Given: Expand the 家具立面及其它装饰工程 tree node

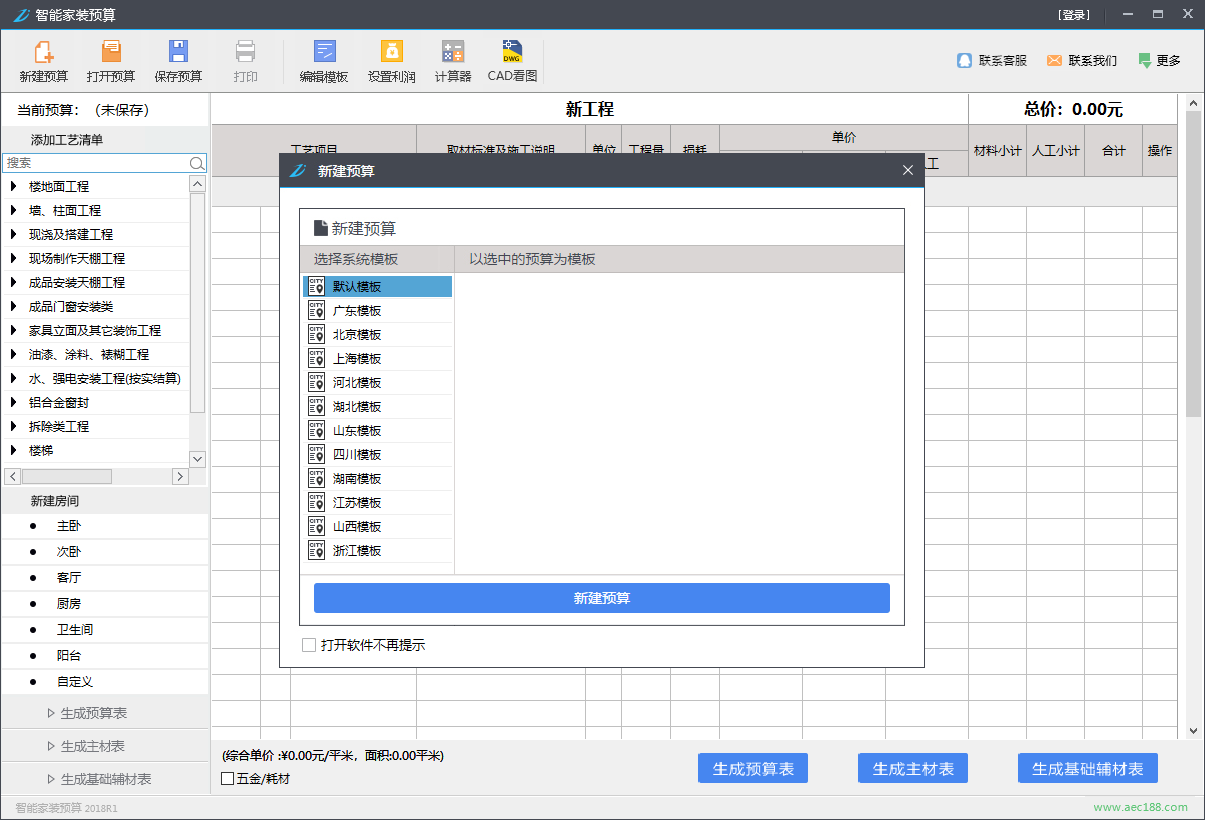Looking at the screenshot, I should click(14, 330).
